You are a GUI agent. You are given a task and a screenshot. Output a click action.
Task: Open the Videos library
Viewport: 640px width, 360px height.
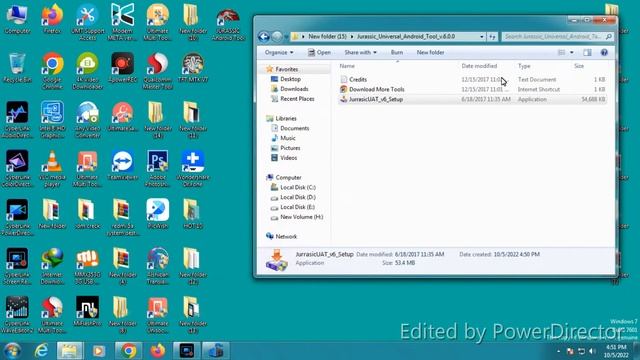click(x=288, y=158)
